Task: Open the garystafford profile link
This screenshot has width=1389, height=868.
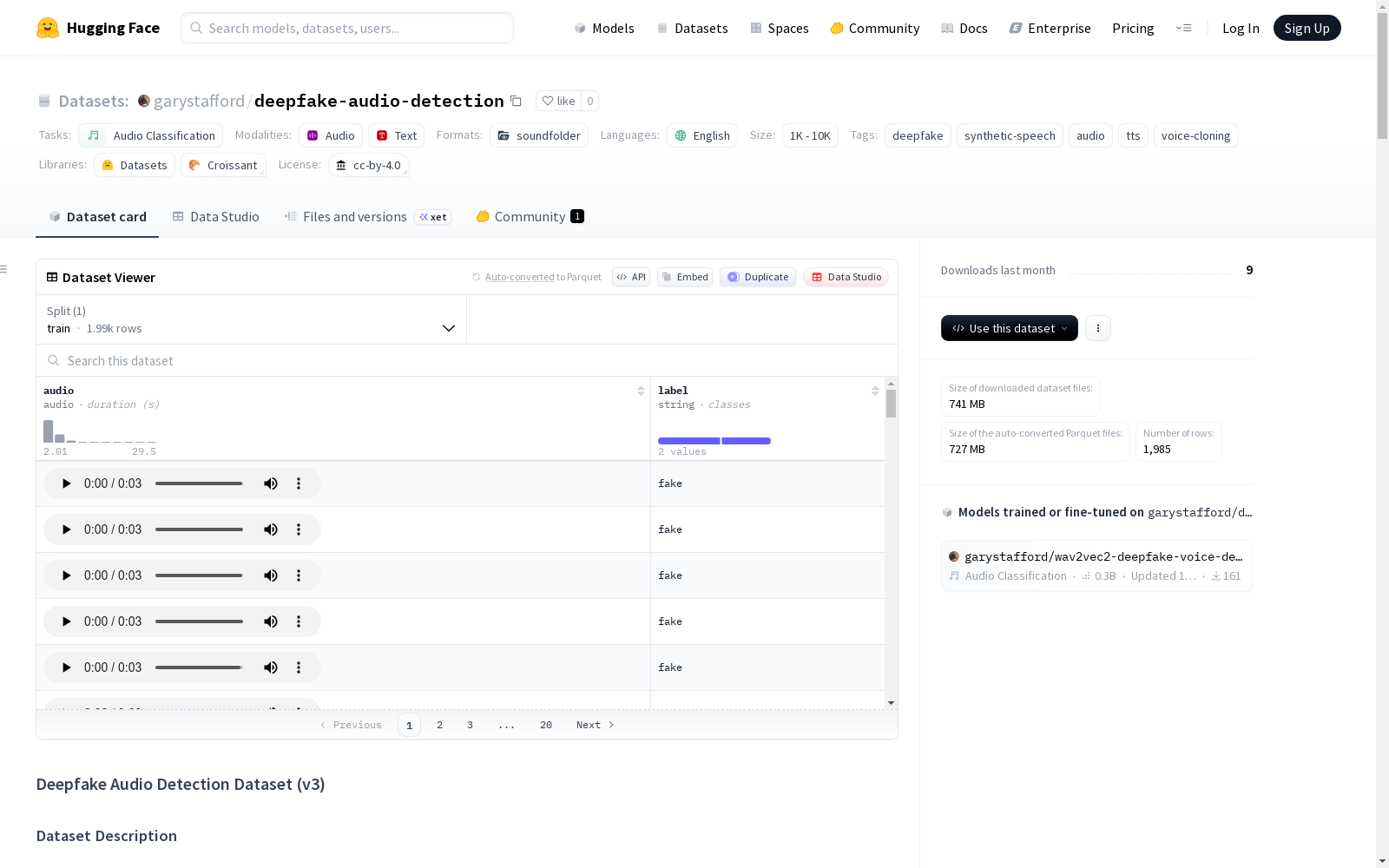Action: click(199, 101)
